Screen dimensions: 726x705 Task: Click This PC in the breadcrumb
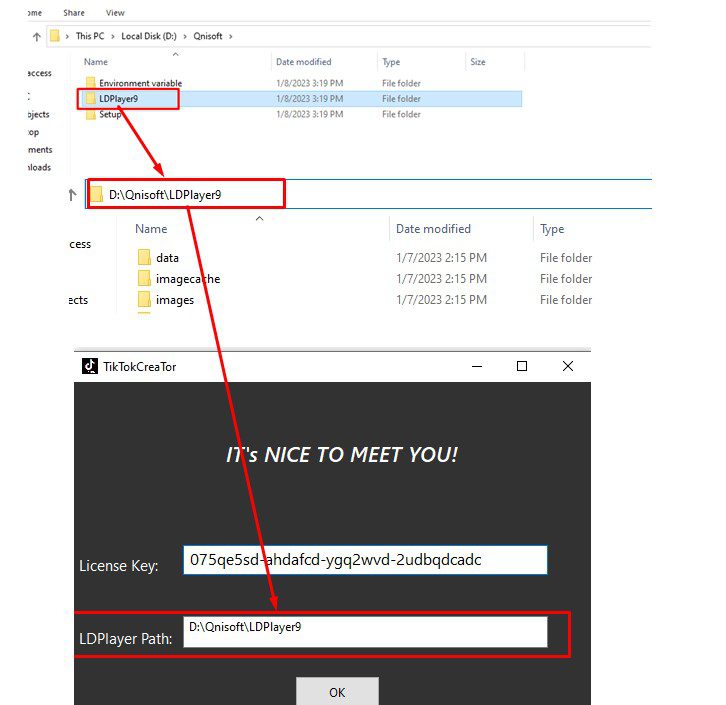click(x=90, y=36)
